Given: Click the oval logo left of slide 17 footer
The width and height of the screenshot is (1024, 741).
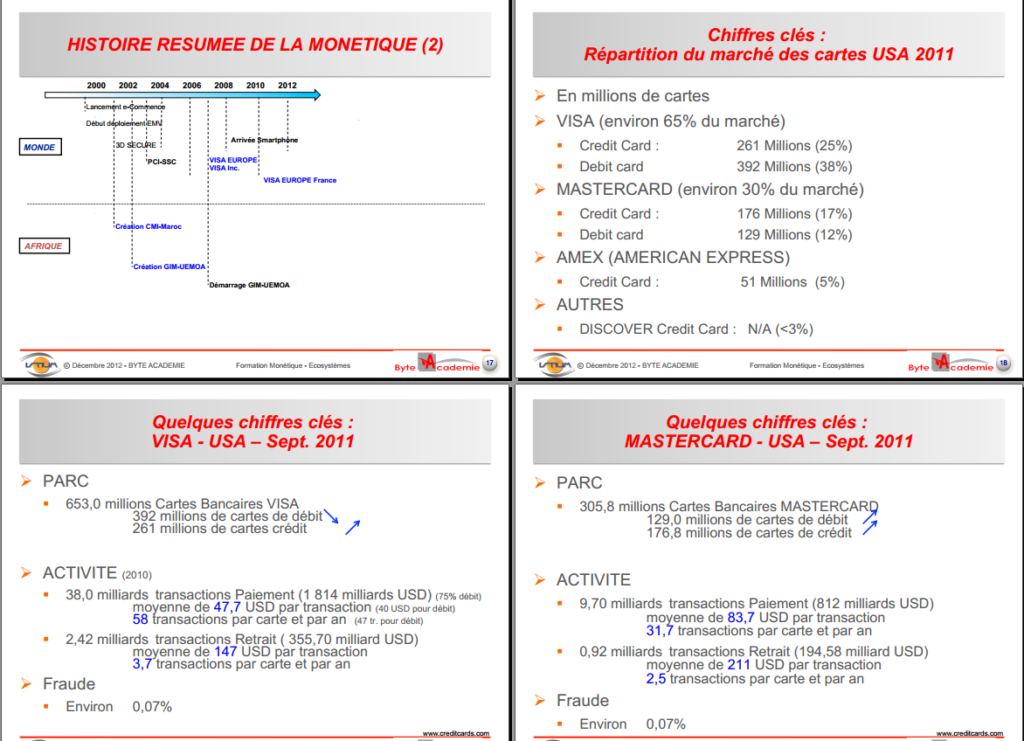Looking at the screenshot, I should pyautogui.click(x=39, y=364).
